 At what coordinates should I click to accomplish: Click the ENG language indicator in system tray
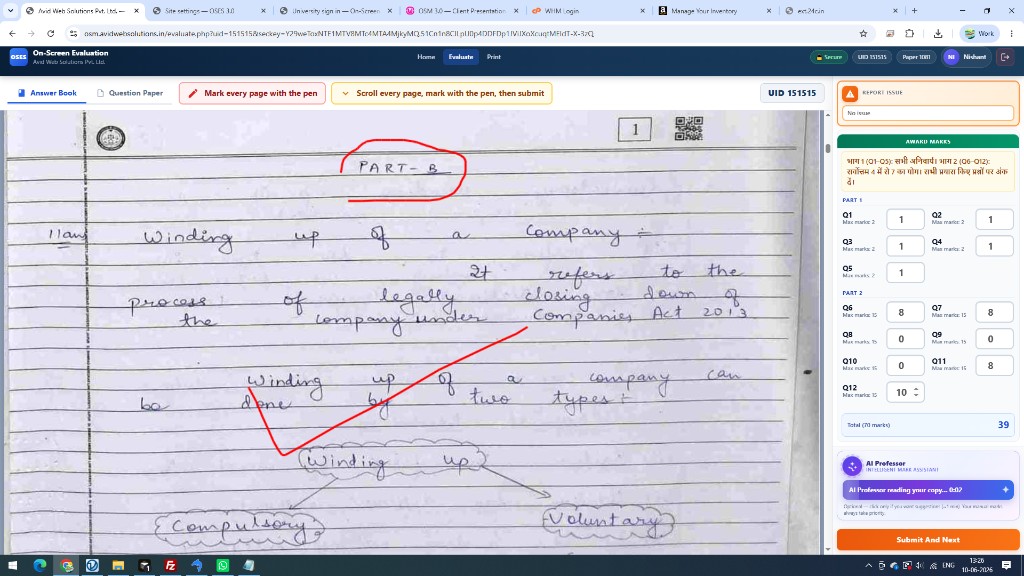pos(948,566)
